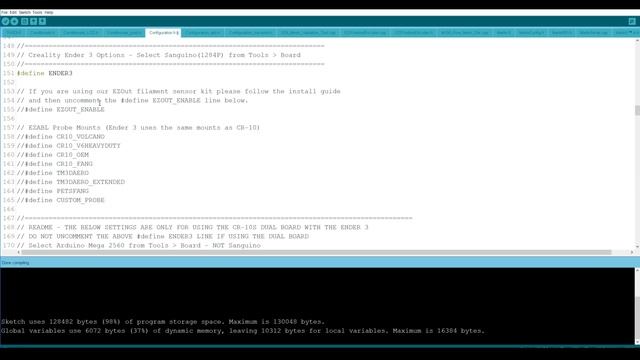Open the Sketch menu
Screen dimensions: 640x360
[24, 12]
